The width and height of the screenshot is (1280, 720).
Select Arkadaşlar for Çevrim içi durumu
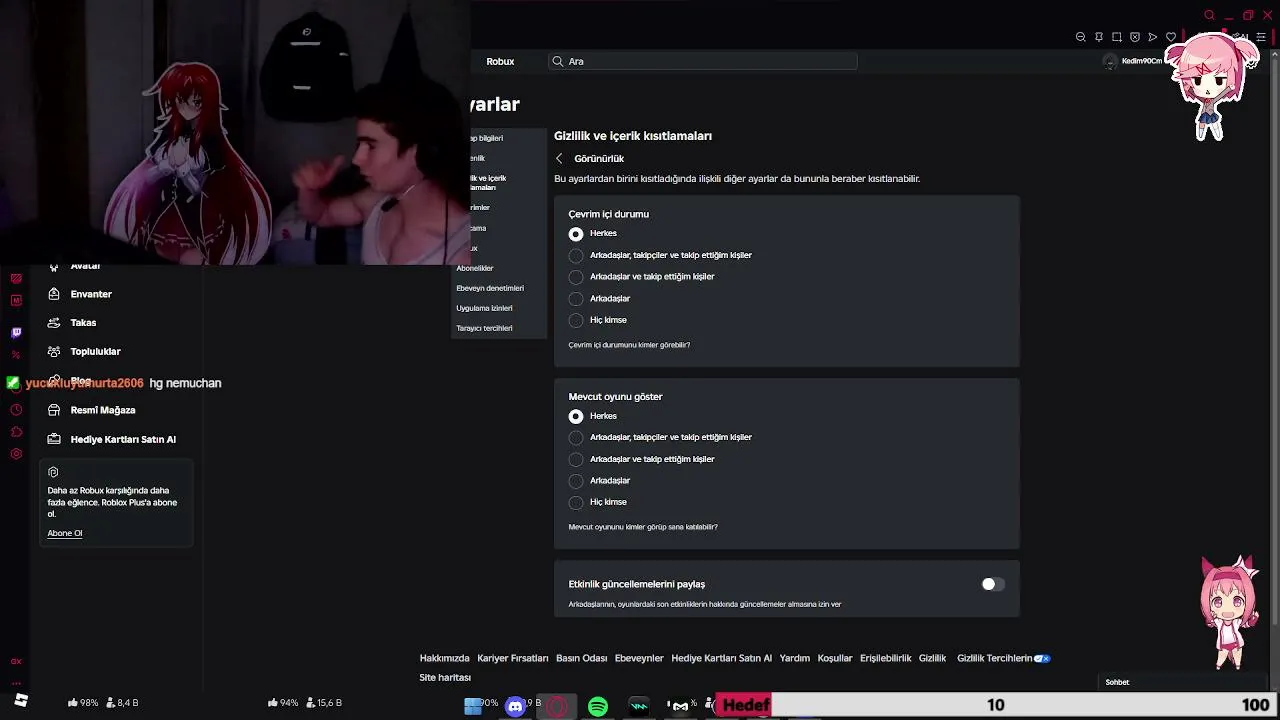tap(576, 299)
